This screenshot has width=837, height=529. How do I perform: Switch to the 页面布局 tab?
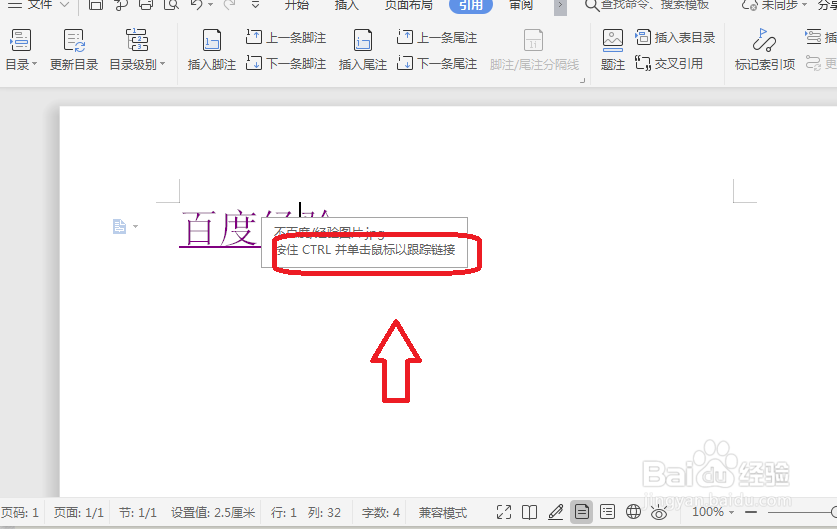(409, 5)
